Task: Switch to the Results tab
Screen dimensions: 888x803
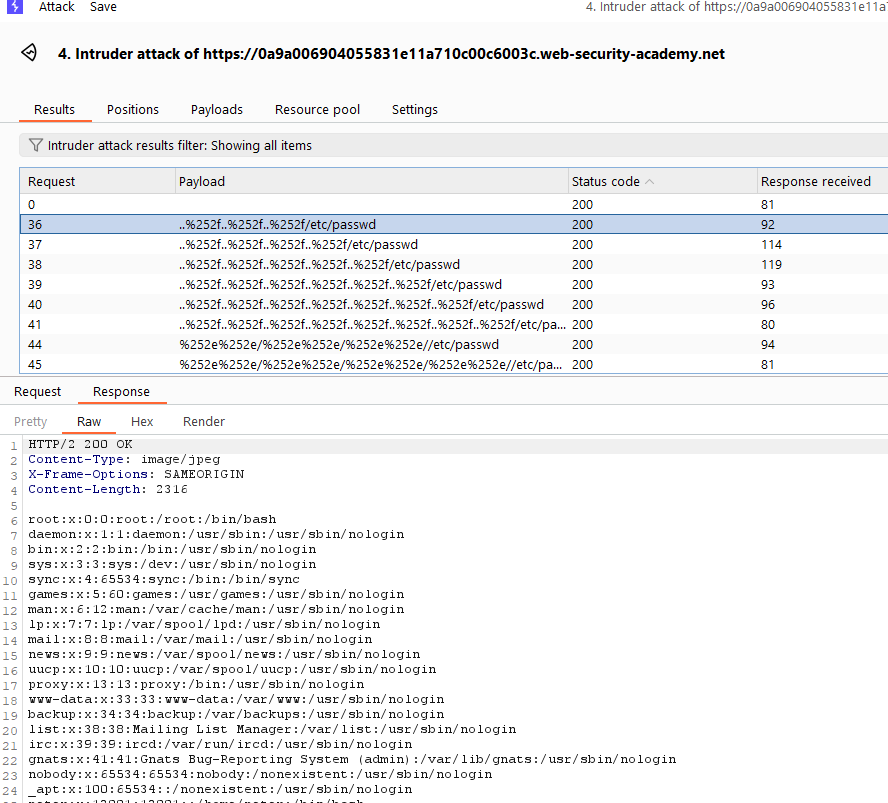Action: (x=54, y=109)
